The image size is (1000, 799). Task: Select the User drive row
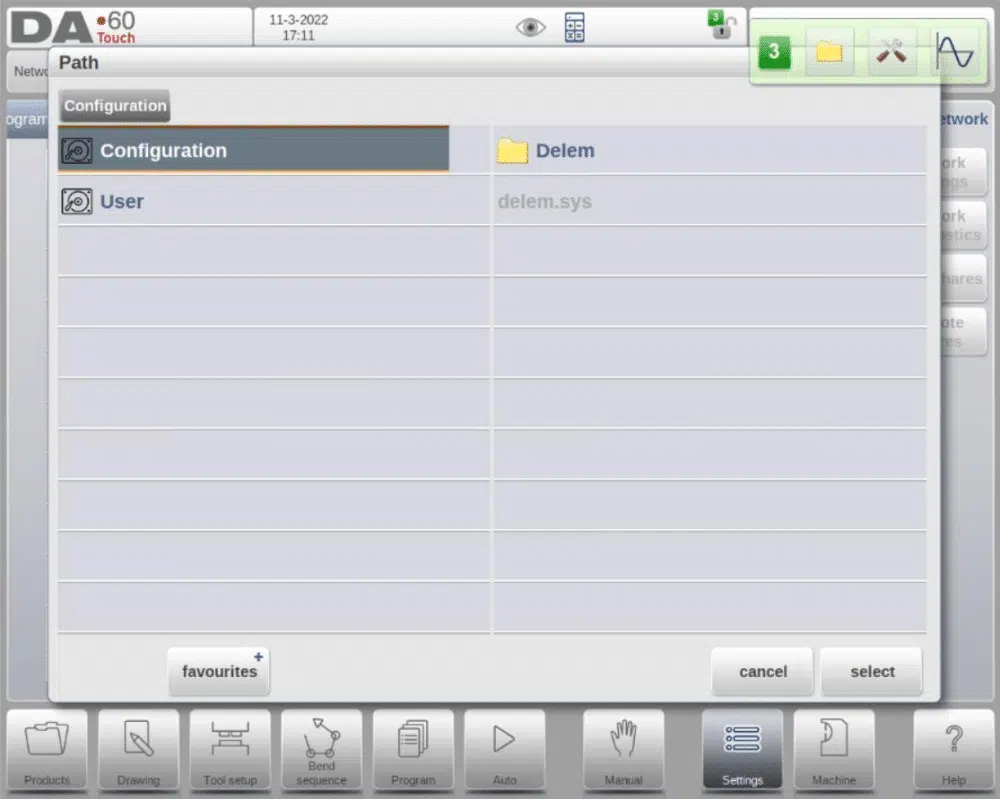point(274,202)
